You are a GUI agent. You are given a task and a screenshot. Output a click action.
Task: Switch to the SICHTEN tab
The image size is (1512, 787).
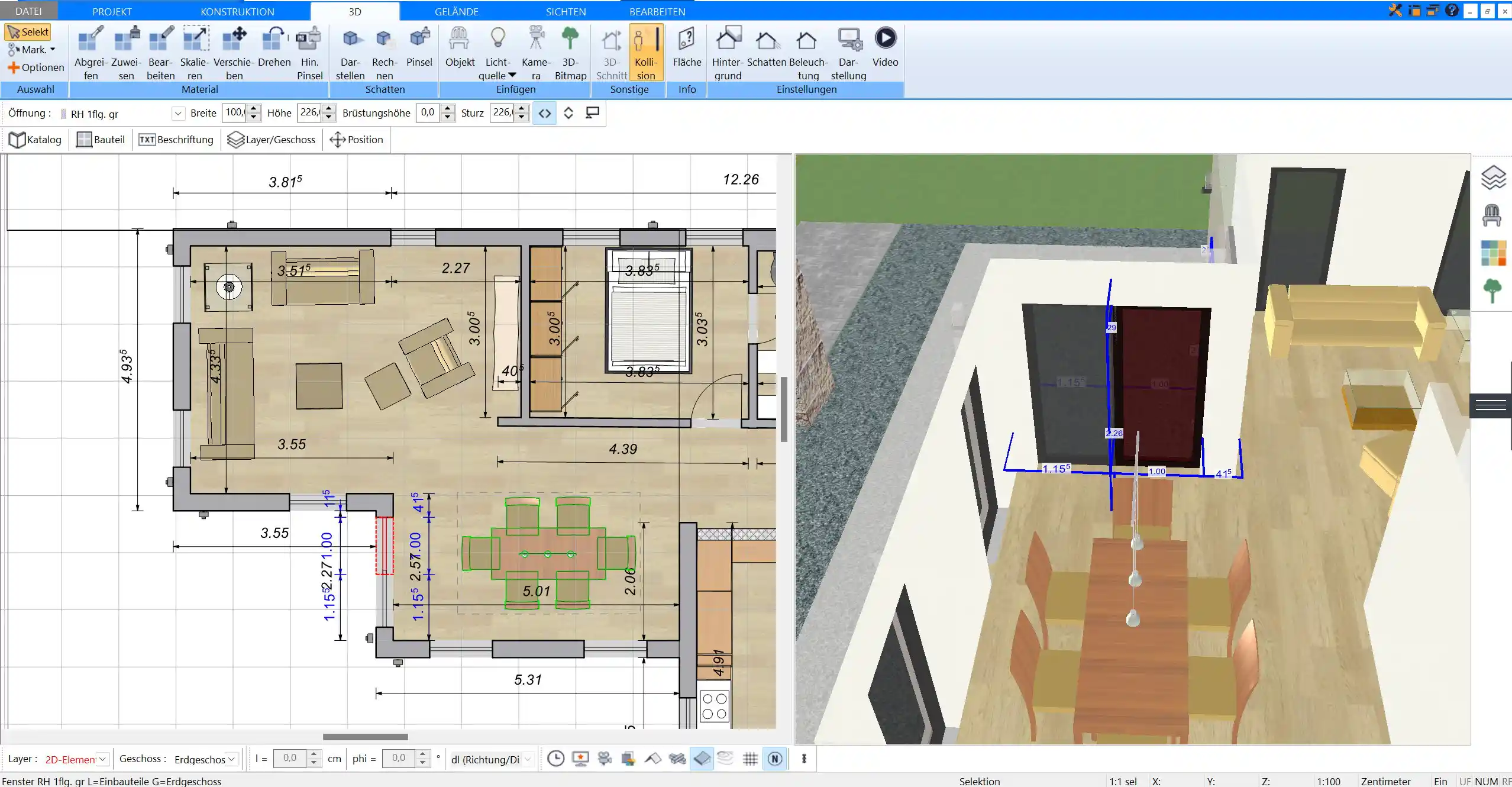tap(566, 11)
